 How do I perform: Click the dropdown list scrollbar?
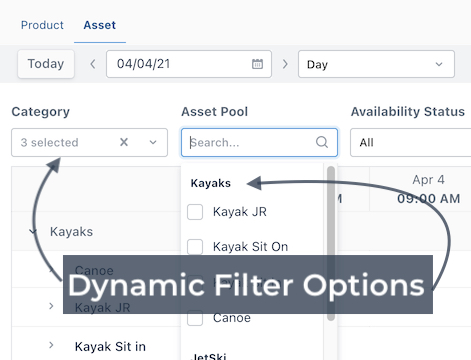click(331, 243)
